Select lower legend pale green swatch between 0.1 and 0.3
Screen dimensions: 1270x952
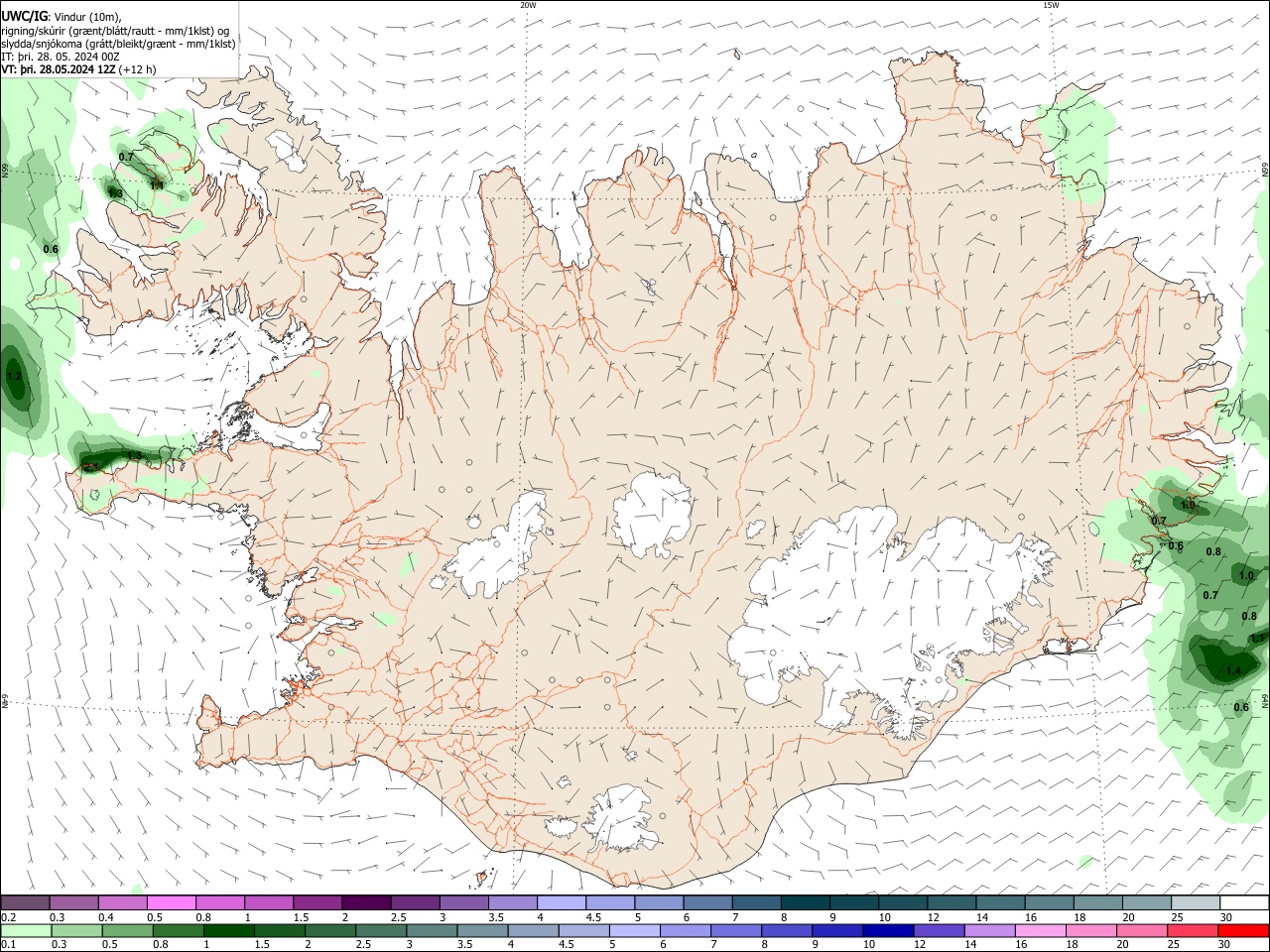click(x=25, y=931)
